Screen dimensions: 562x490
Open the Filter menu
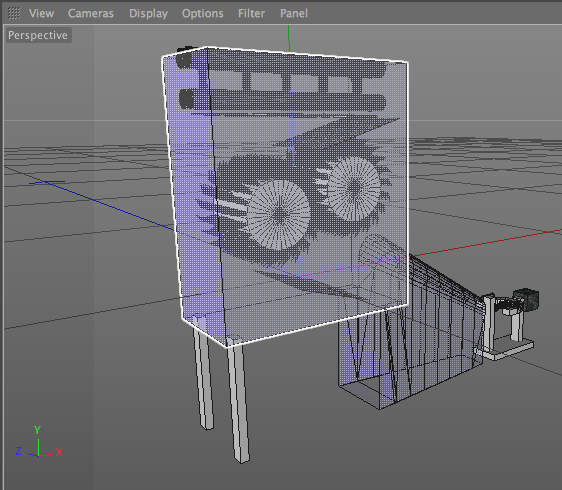(251, 13)
